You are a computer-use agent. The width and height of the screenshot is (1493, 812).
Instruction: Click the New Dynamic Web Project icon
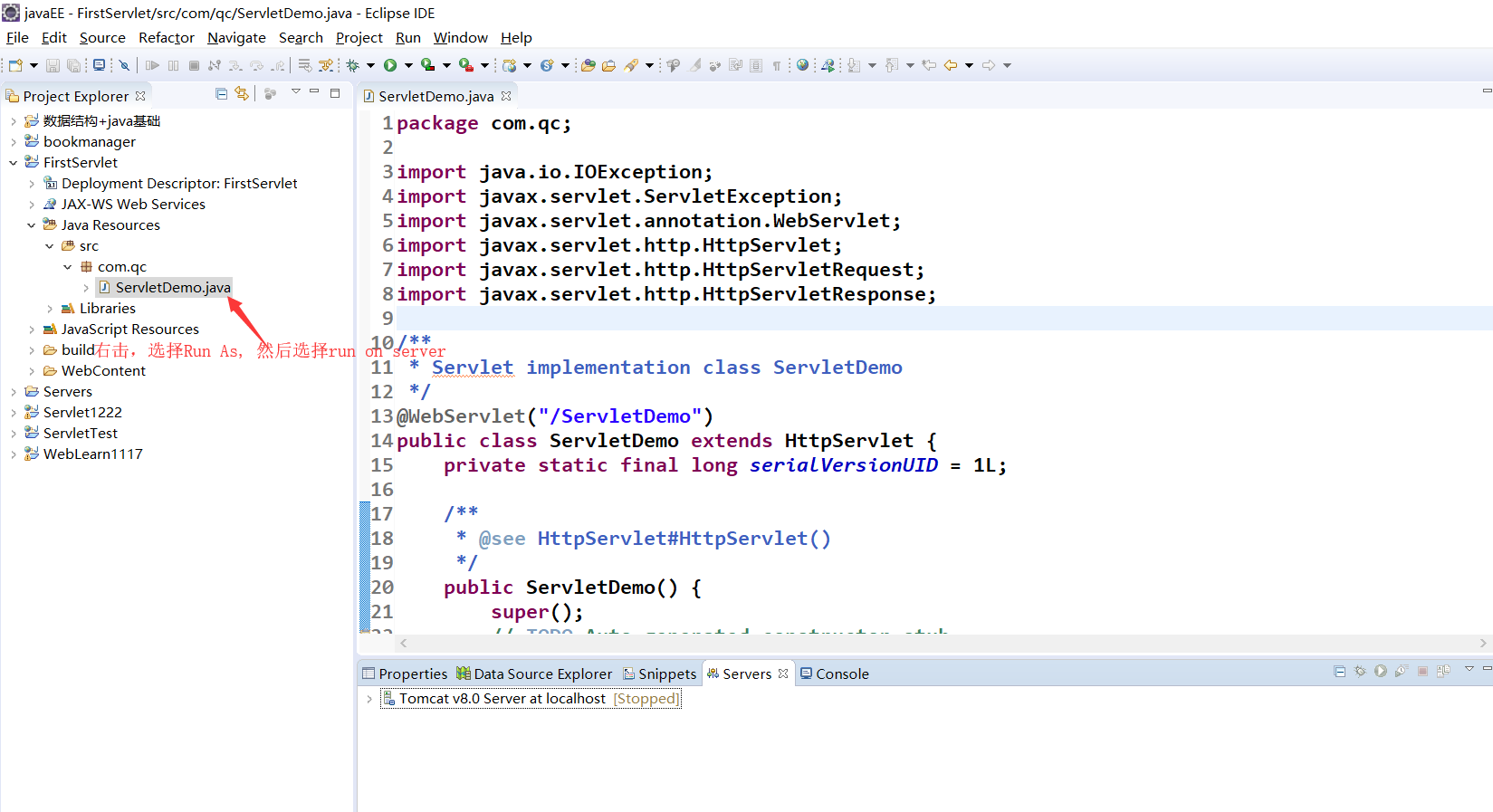[510, 65]
